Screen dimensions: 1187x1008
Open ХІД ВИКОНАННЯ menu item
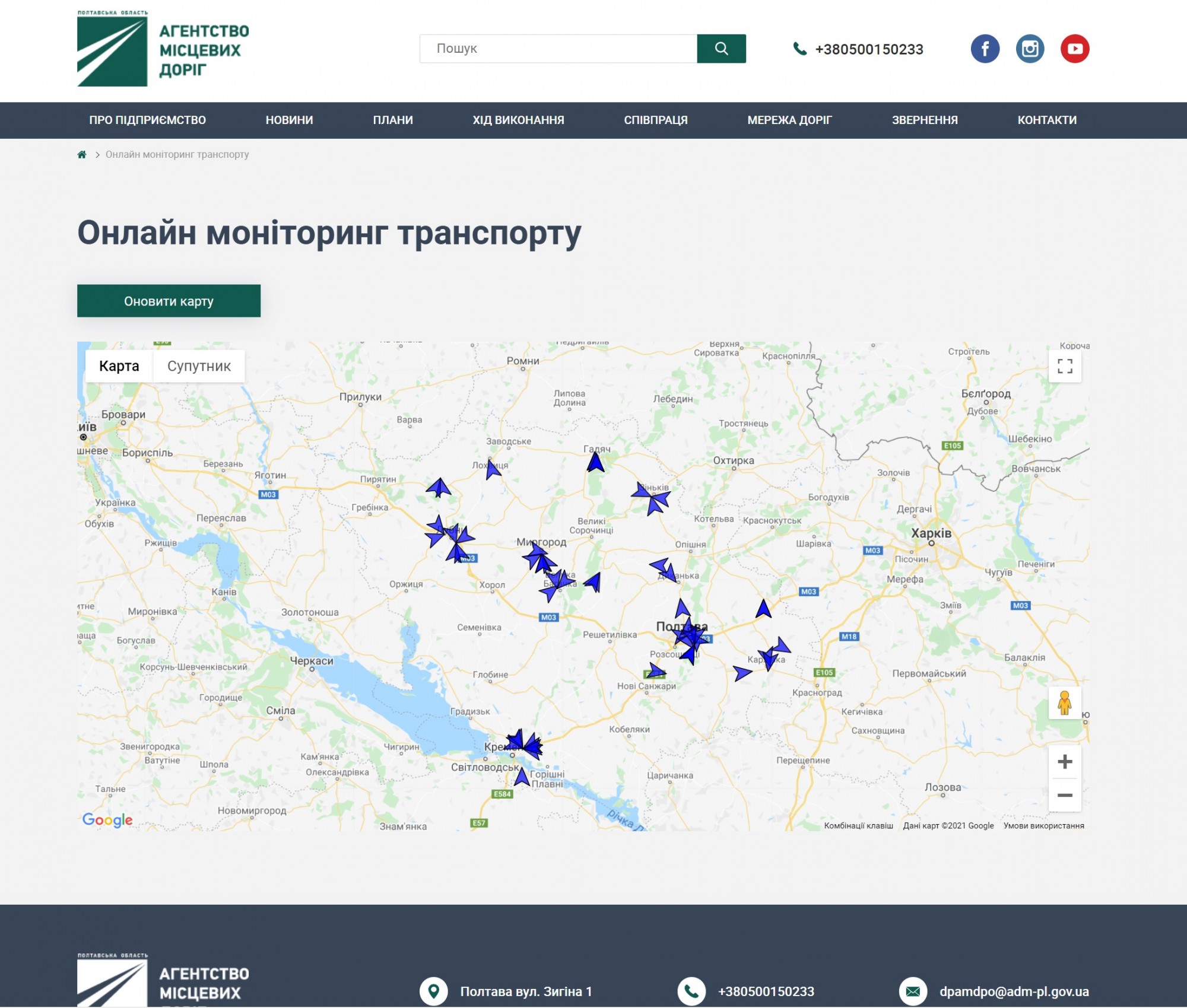519,120
